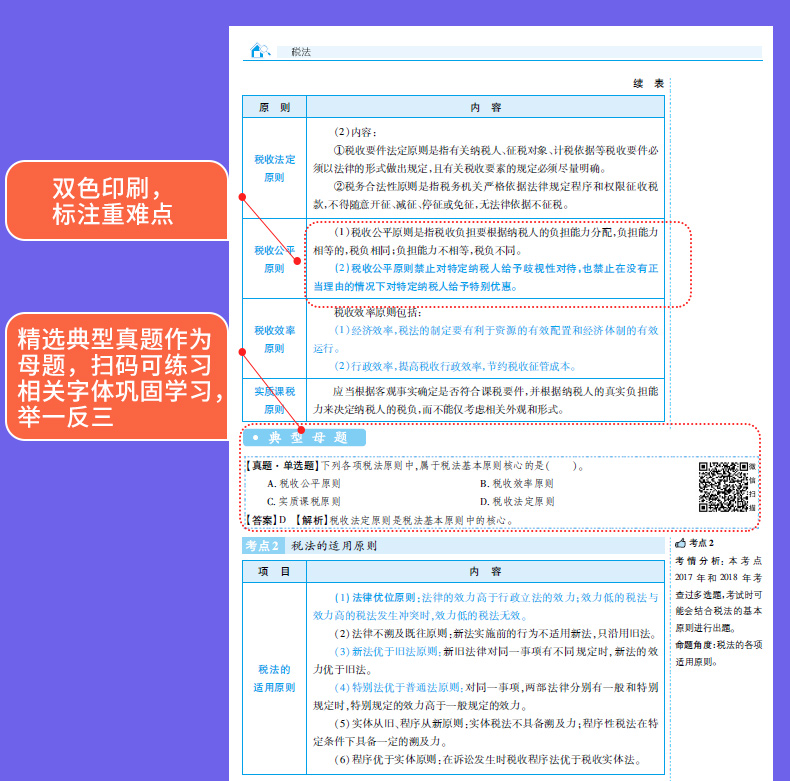Click the (4)特别法优于普通法原则 line

tap(486, 696)
